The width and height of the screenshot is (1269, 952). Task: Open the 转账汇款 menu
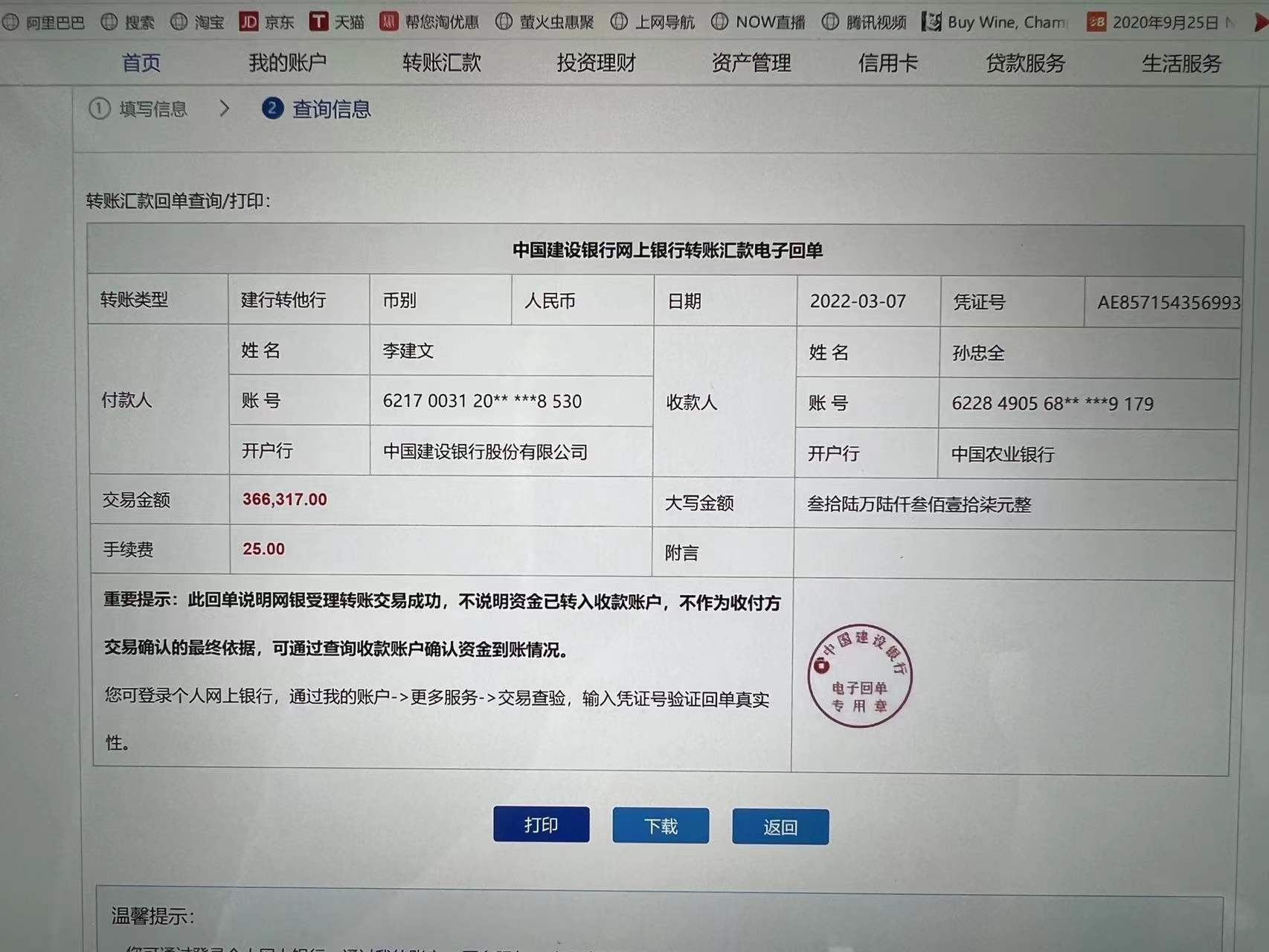click(442, 62)
